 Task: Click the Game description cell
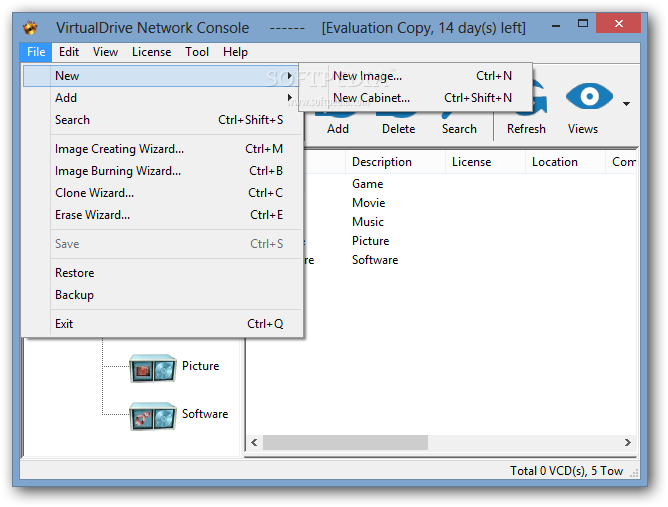click(x=368, y=184)
